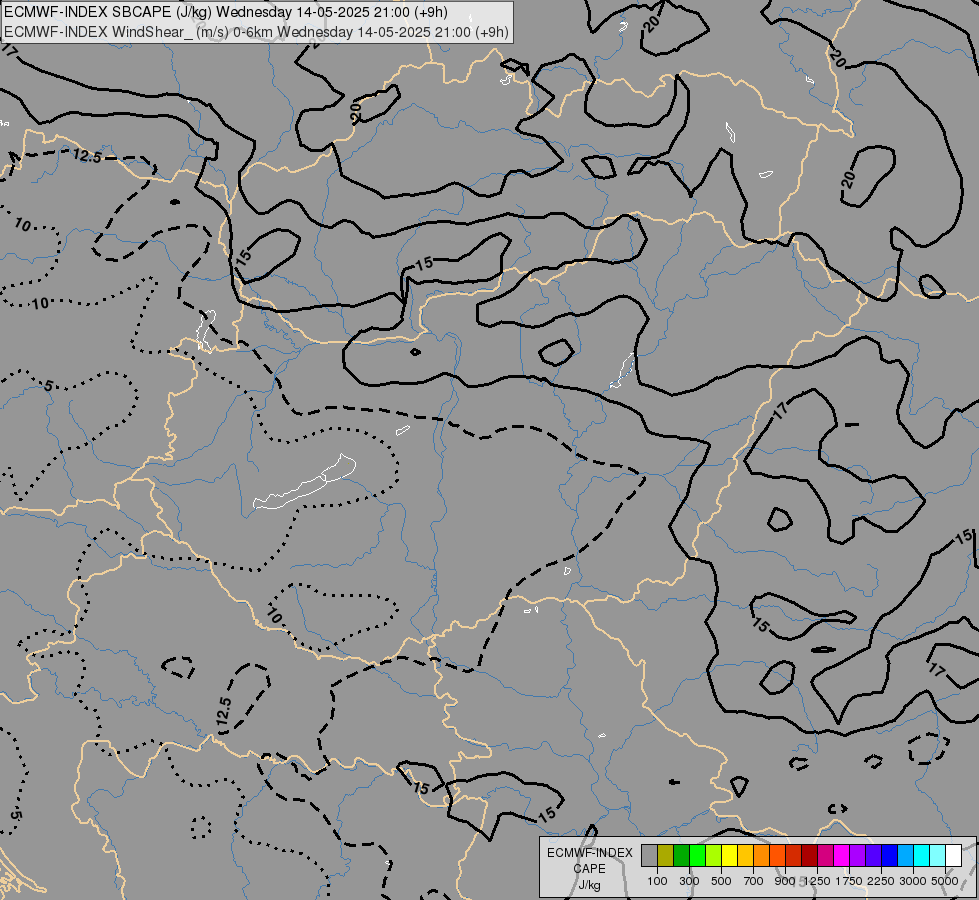This screenshot has height=900, width=979.
Task: Click the red-orange swatch left of 900 tick
Action: tap(777, 855)
